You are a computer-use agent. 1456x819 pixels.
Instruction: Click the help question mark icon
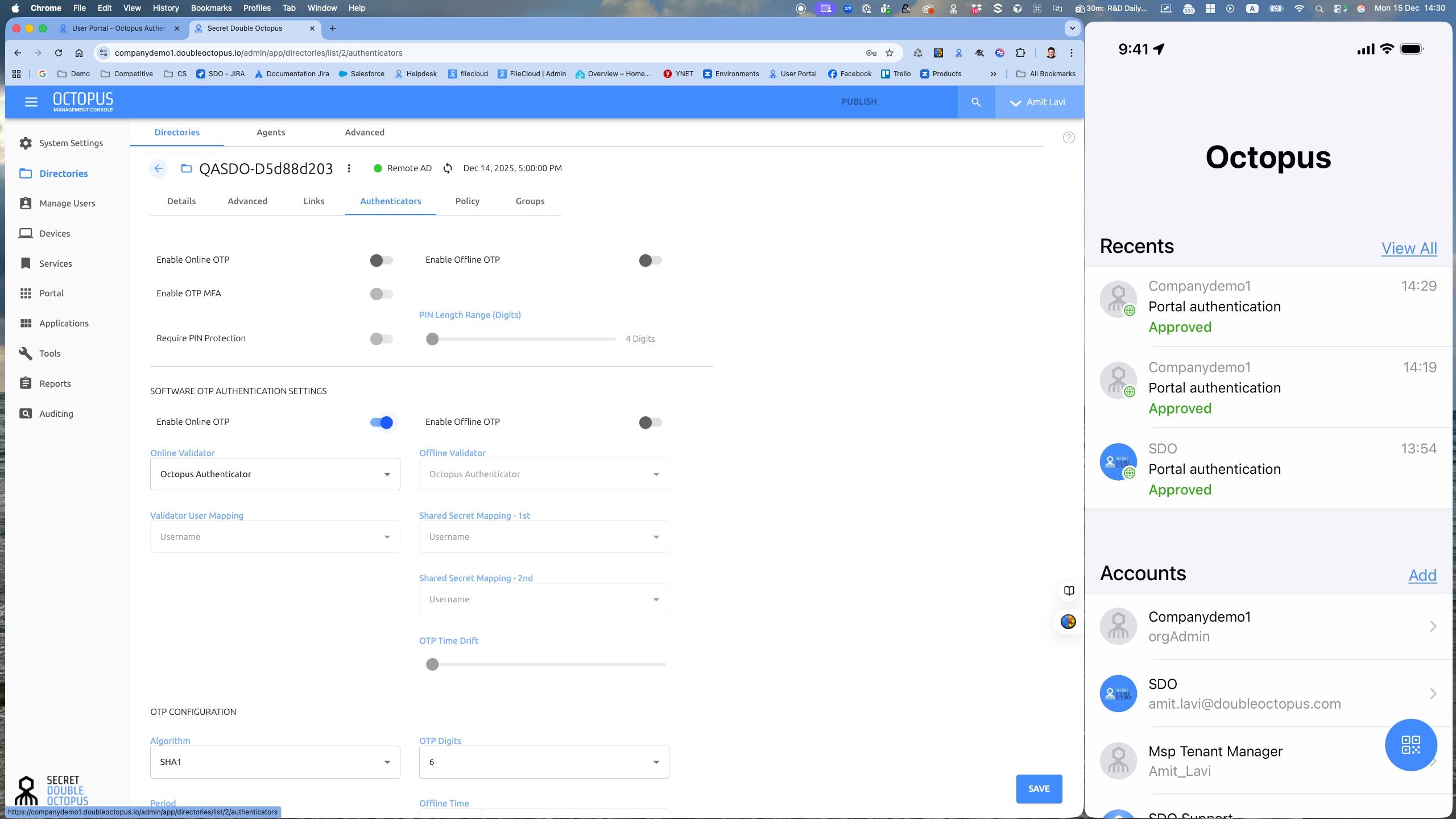click(1069, 138)
